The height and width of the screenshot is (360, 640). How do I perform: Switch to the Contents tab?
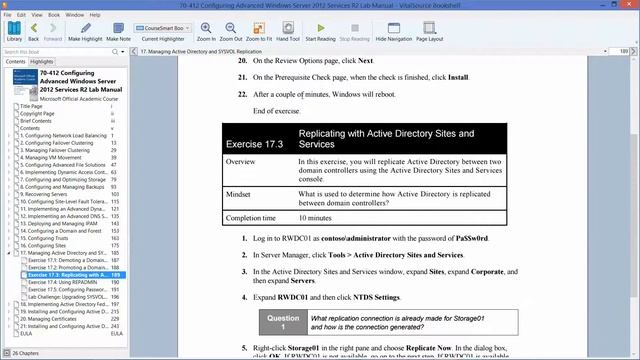[x=16, y=62]
